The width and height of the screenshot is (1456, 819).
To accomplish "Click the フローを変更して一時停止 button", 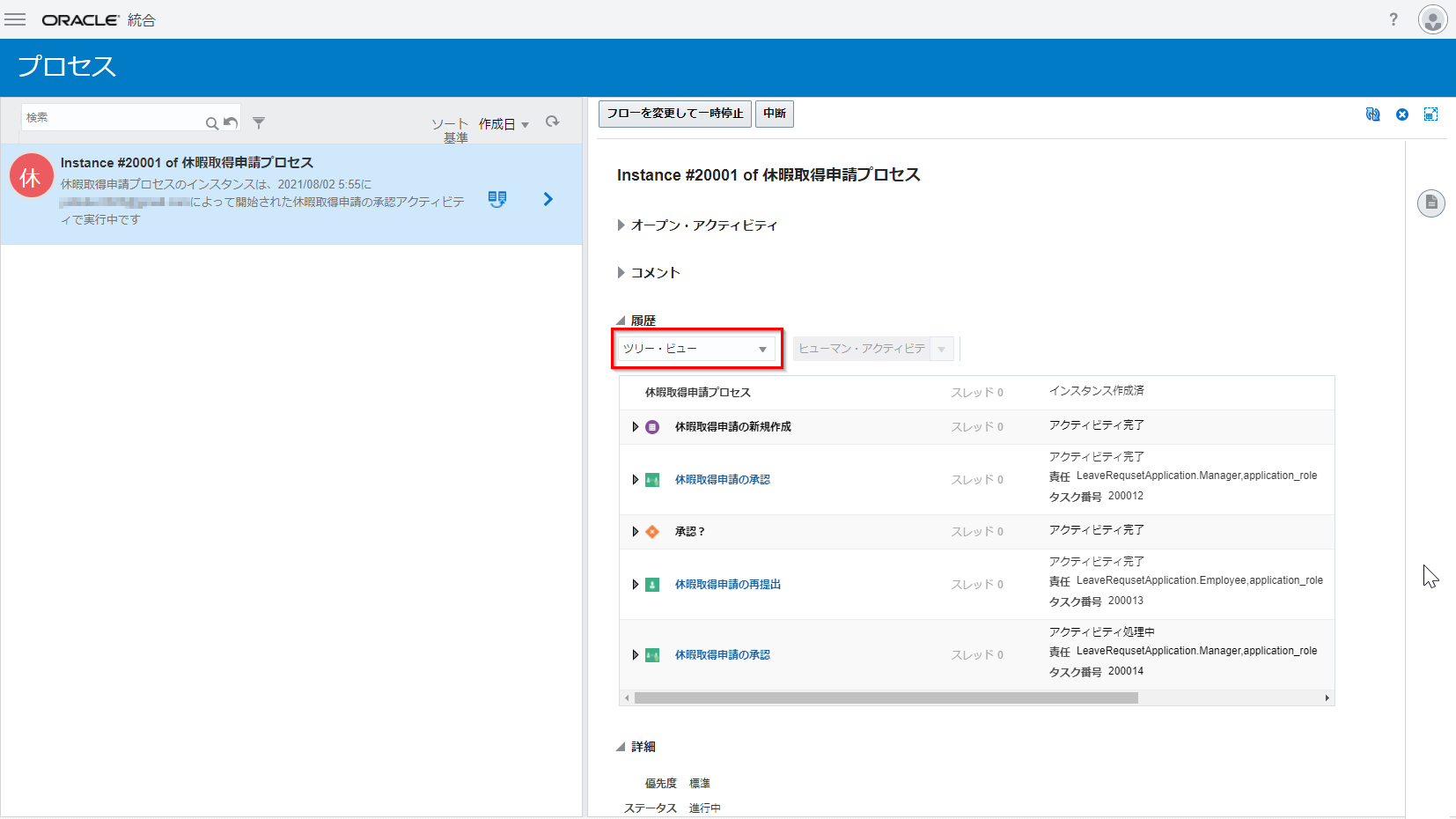I will 674,114.
